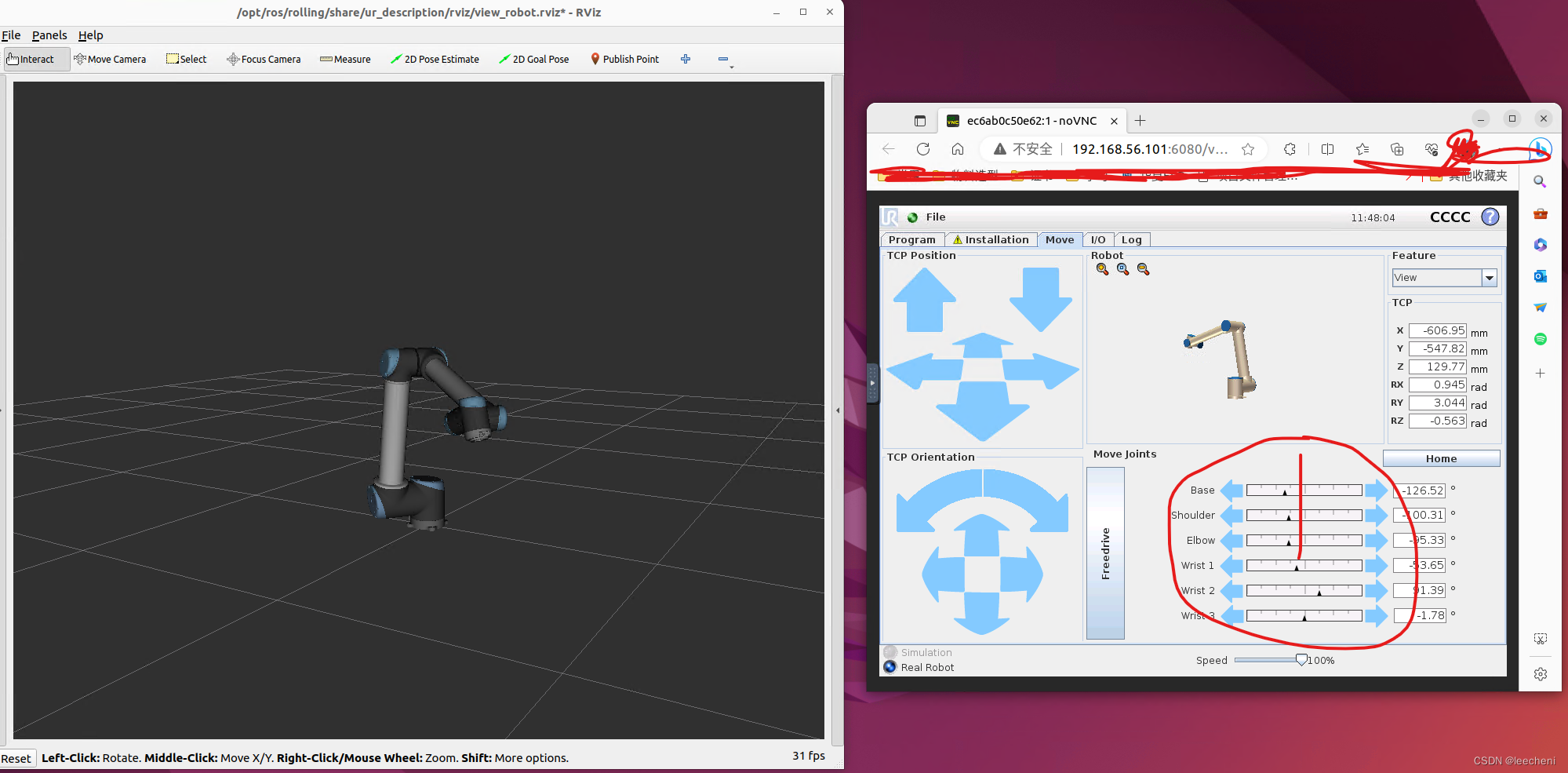The width and height of the screenshot is (1568, 773).
Task: Select the Real Robot radio button
Action: (x=890, y=668)
